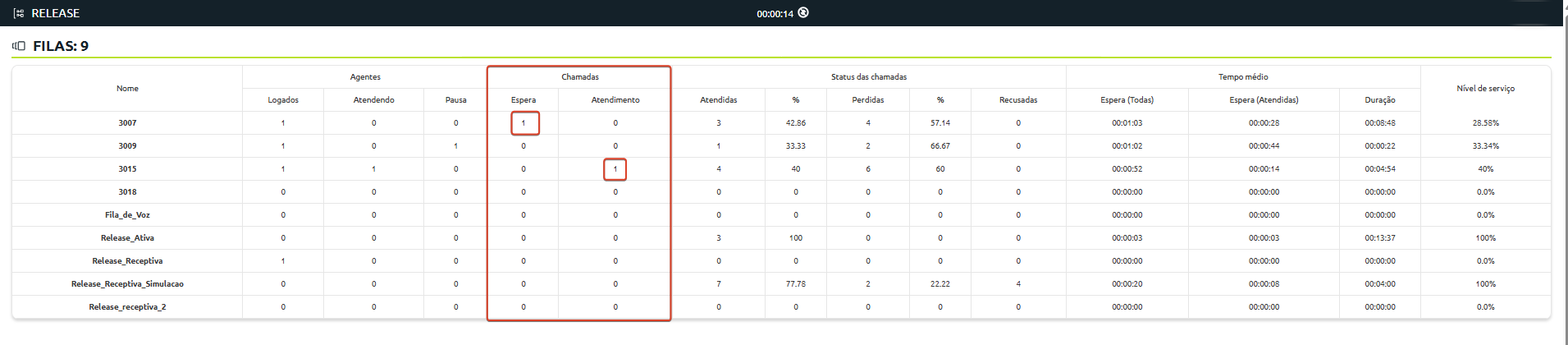Click the Duração column header
Image resolution: width=1568 pixels, height=345 pixels.
pyautogui.click(x=1380, y=100)
